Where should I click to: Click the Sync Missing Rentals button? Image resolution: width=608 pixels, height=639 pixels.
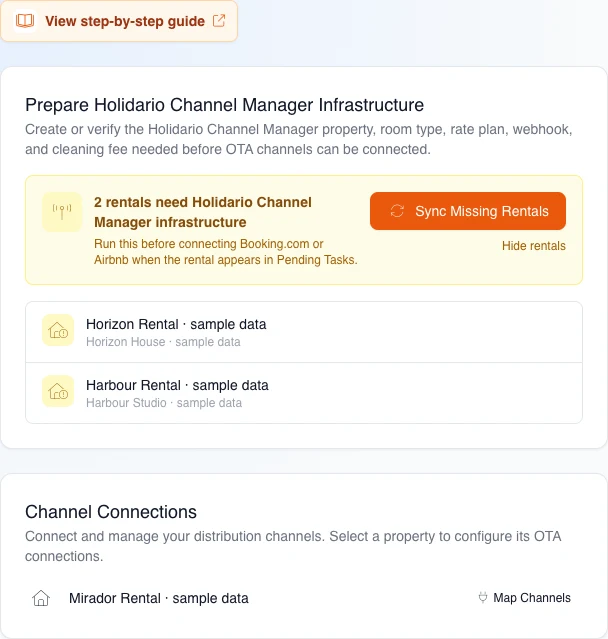[468, 211]
